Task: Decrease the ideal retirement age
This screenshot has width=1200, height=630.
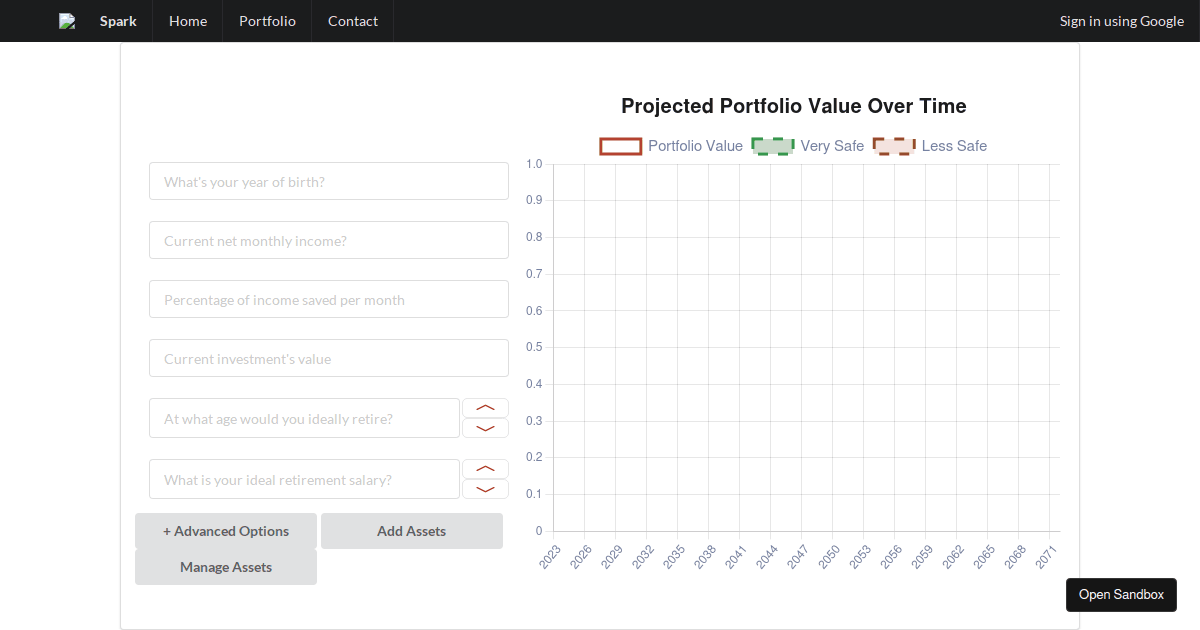Action: pyautogui.click(x=485, y=428)
